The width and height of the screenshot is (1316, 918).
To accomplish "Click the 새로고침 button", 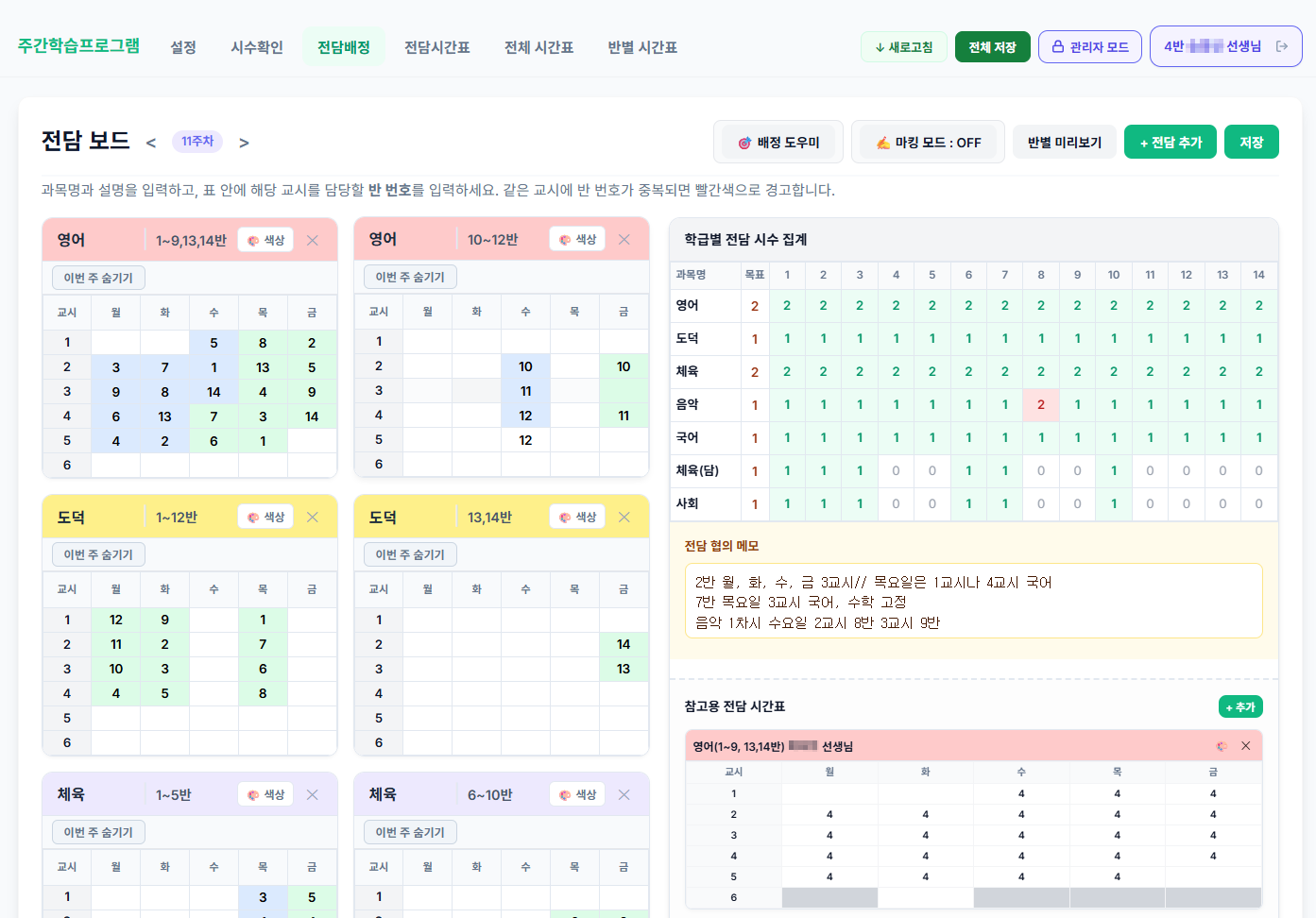I will point(904,47).
